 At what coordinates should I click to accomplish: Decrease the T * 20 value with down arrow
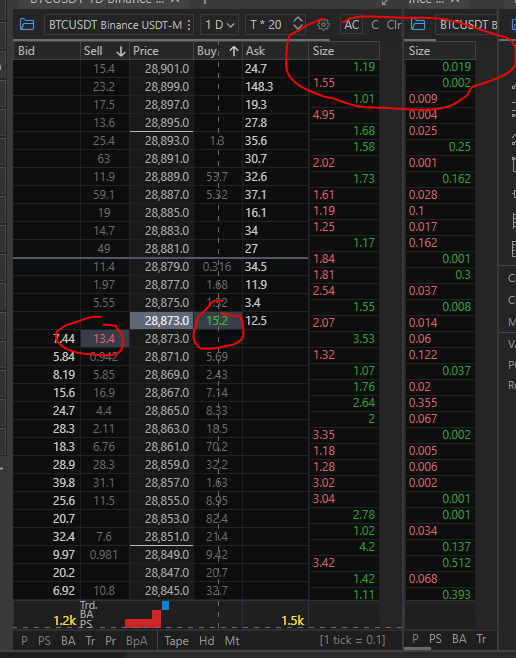298,29
